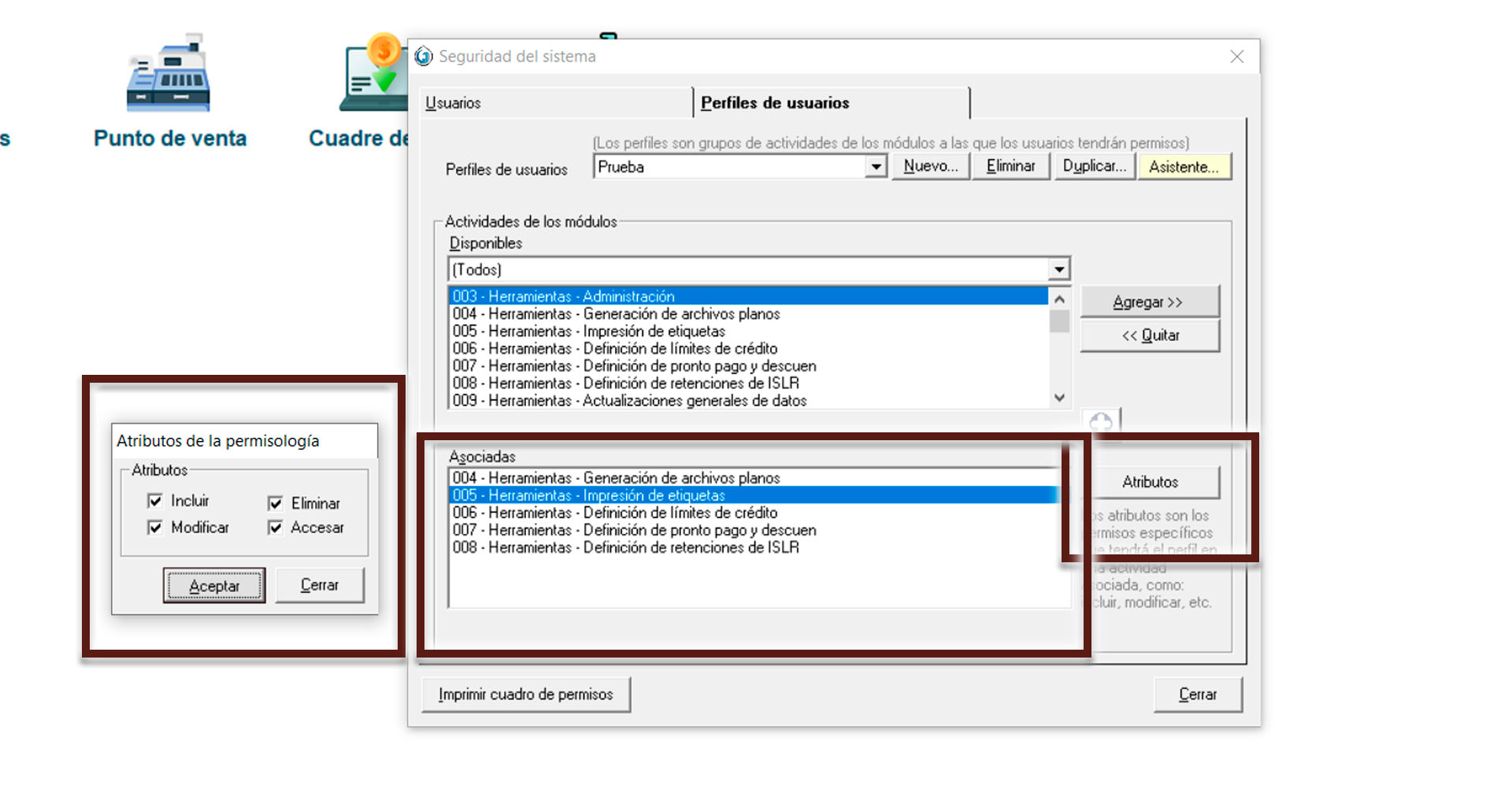
Task: Uncheck the Eliminar attribute checkbox
Action: point(276,503)
